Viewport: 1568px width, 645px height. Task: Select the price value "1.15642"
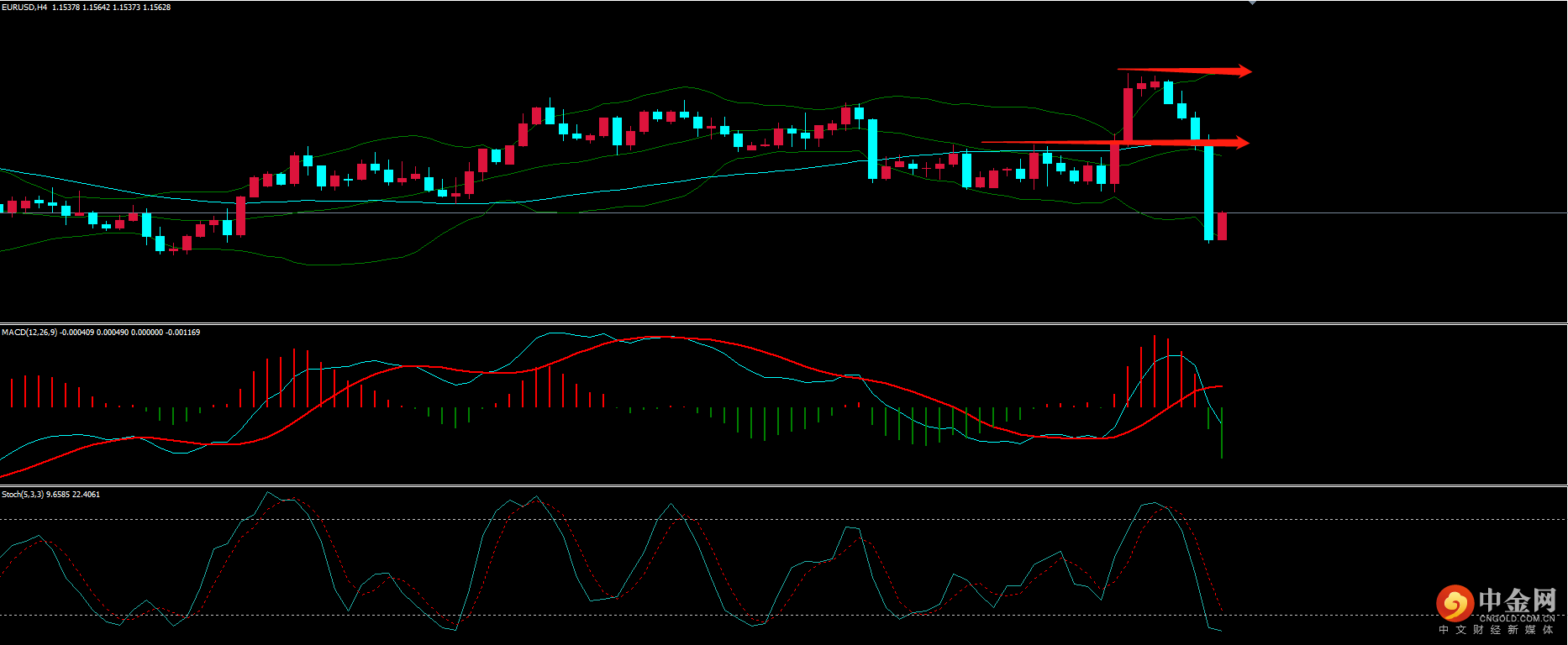96,8
